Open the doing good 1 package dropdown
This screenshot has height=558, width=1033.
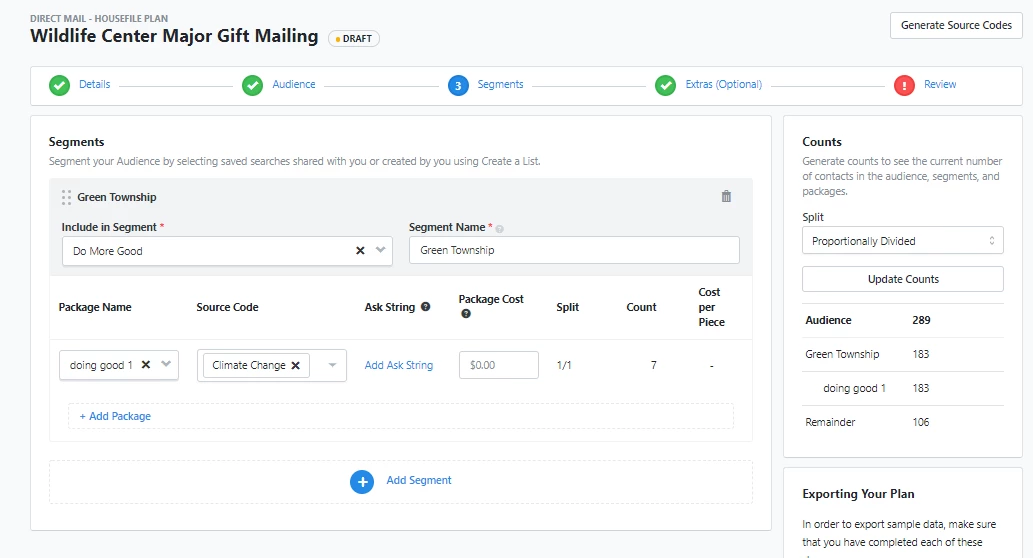click(x=166, y=364)
